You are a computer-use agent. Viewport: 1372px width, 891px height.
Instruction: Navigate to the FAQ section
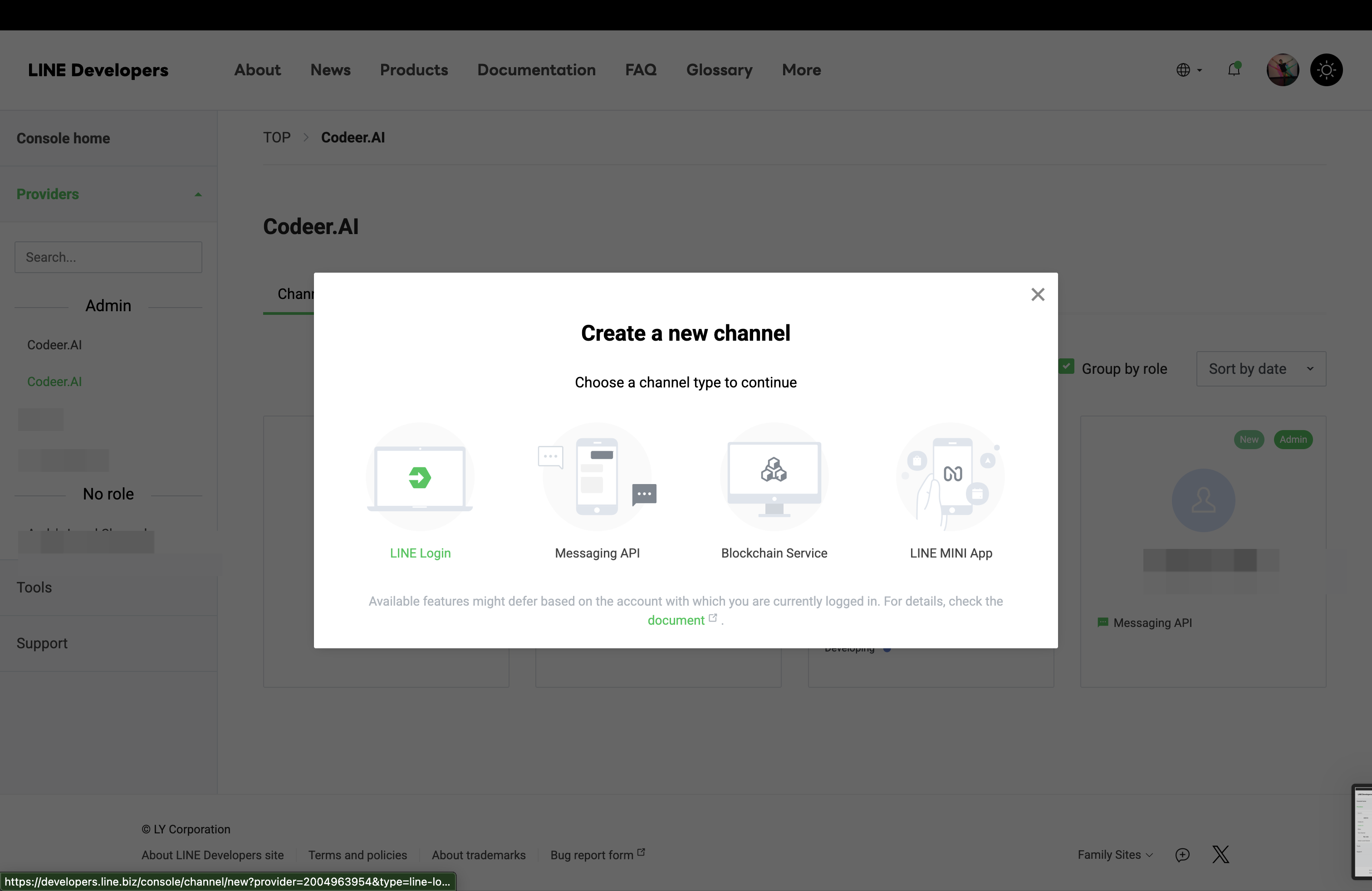pos(641,70)
